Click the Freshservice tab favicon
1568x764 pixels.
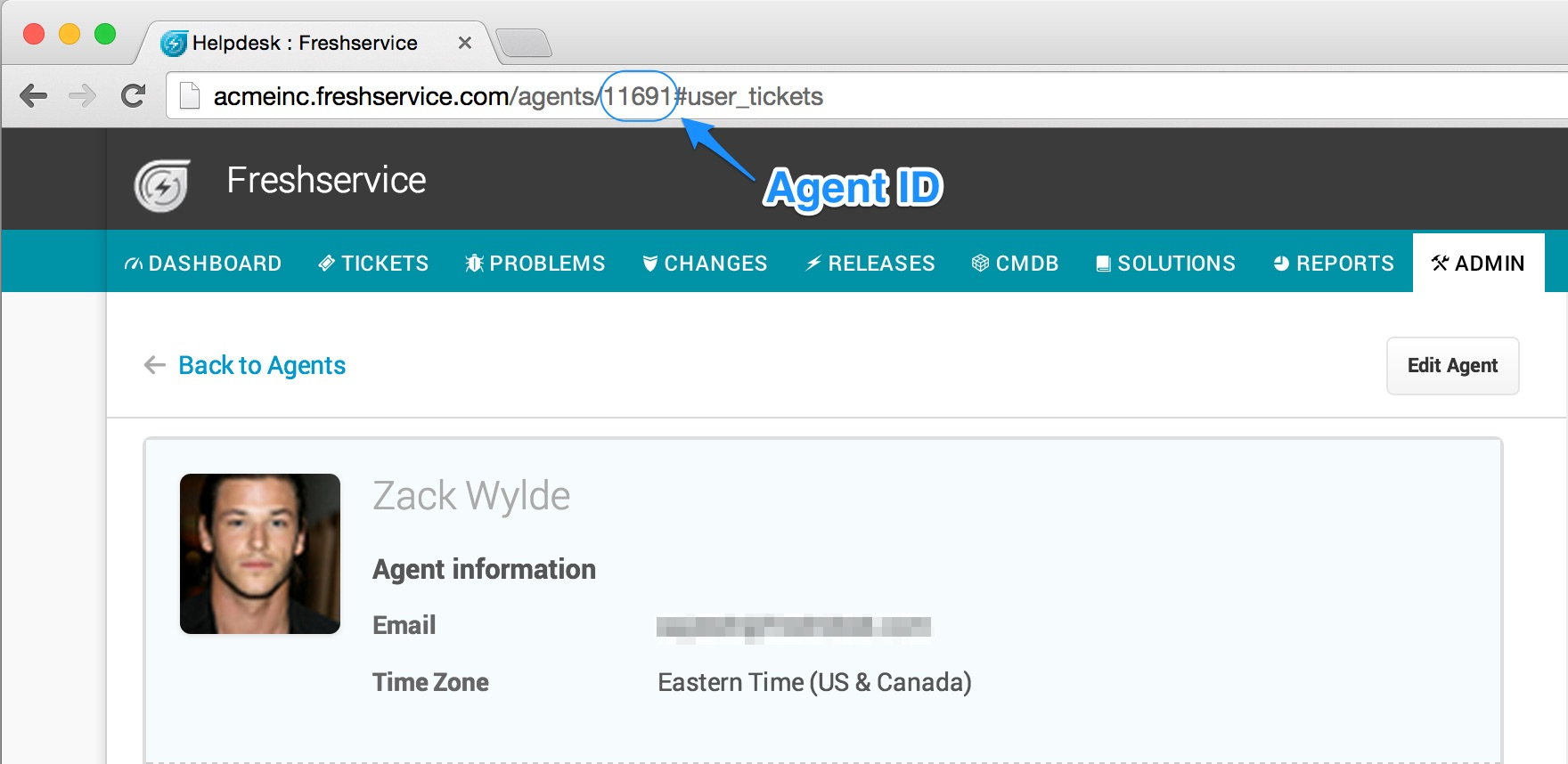pyautogui.click(x=174, y=43)
